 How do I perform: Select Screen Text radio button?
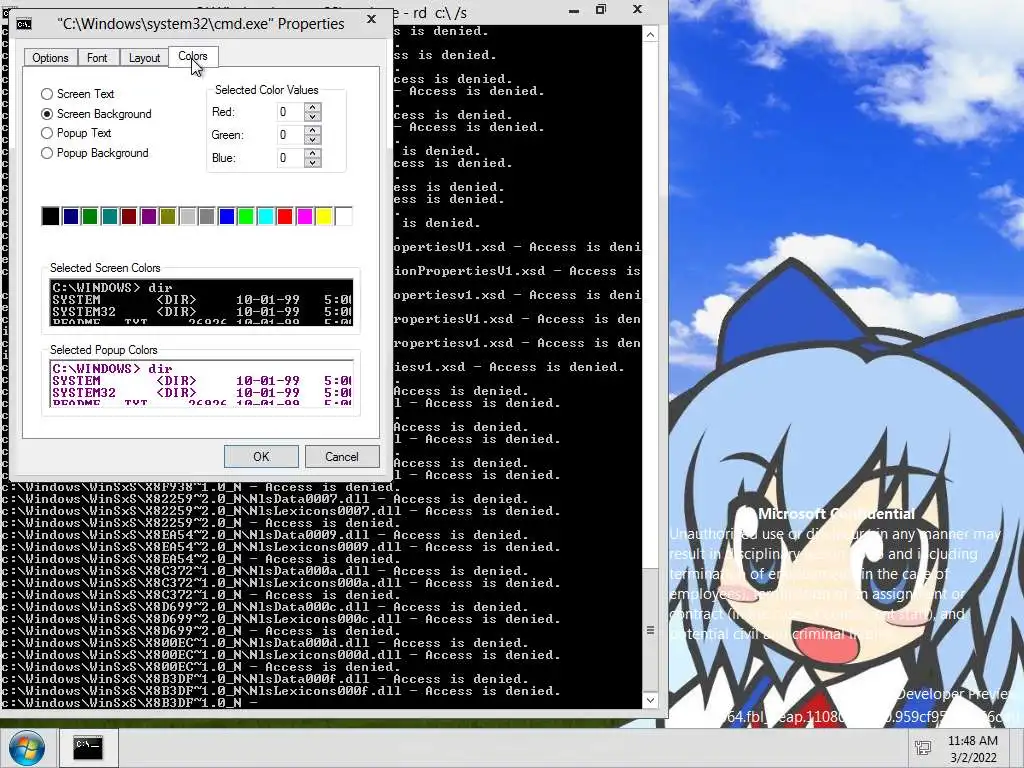coord(46,94)
